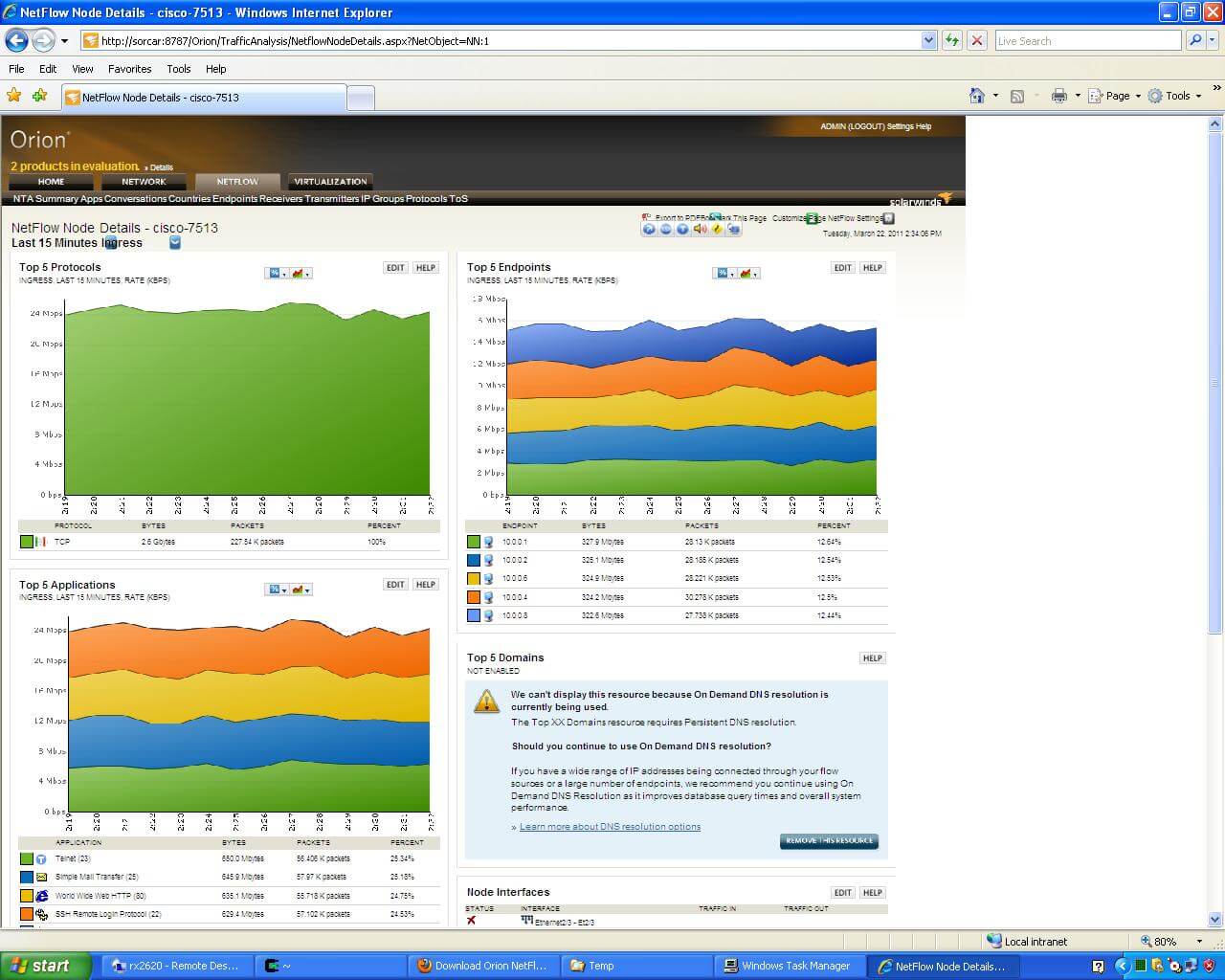Click the IE Home icon in the command bar
1225x980 pixels.
(977, 96)
